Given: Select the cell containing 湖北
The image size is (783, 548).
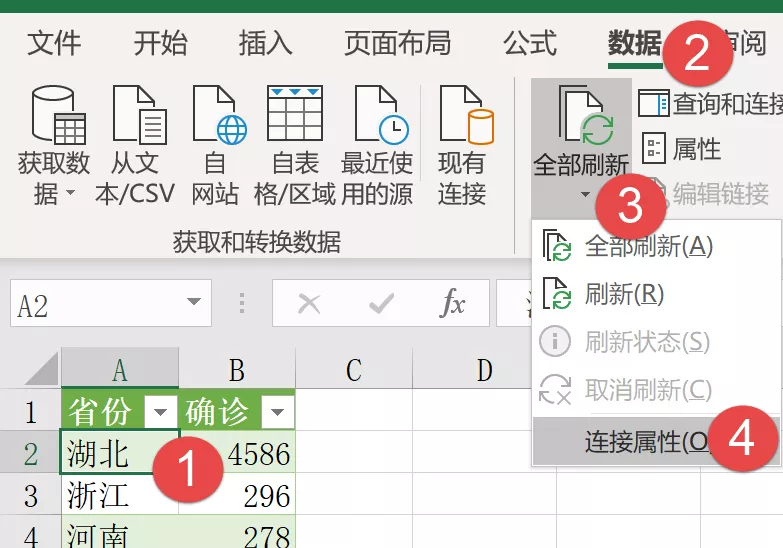Looking at the screenshot, I should [120, 452].
